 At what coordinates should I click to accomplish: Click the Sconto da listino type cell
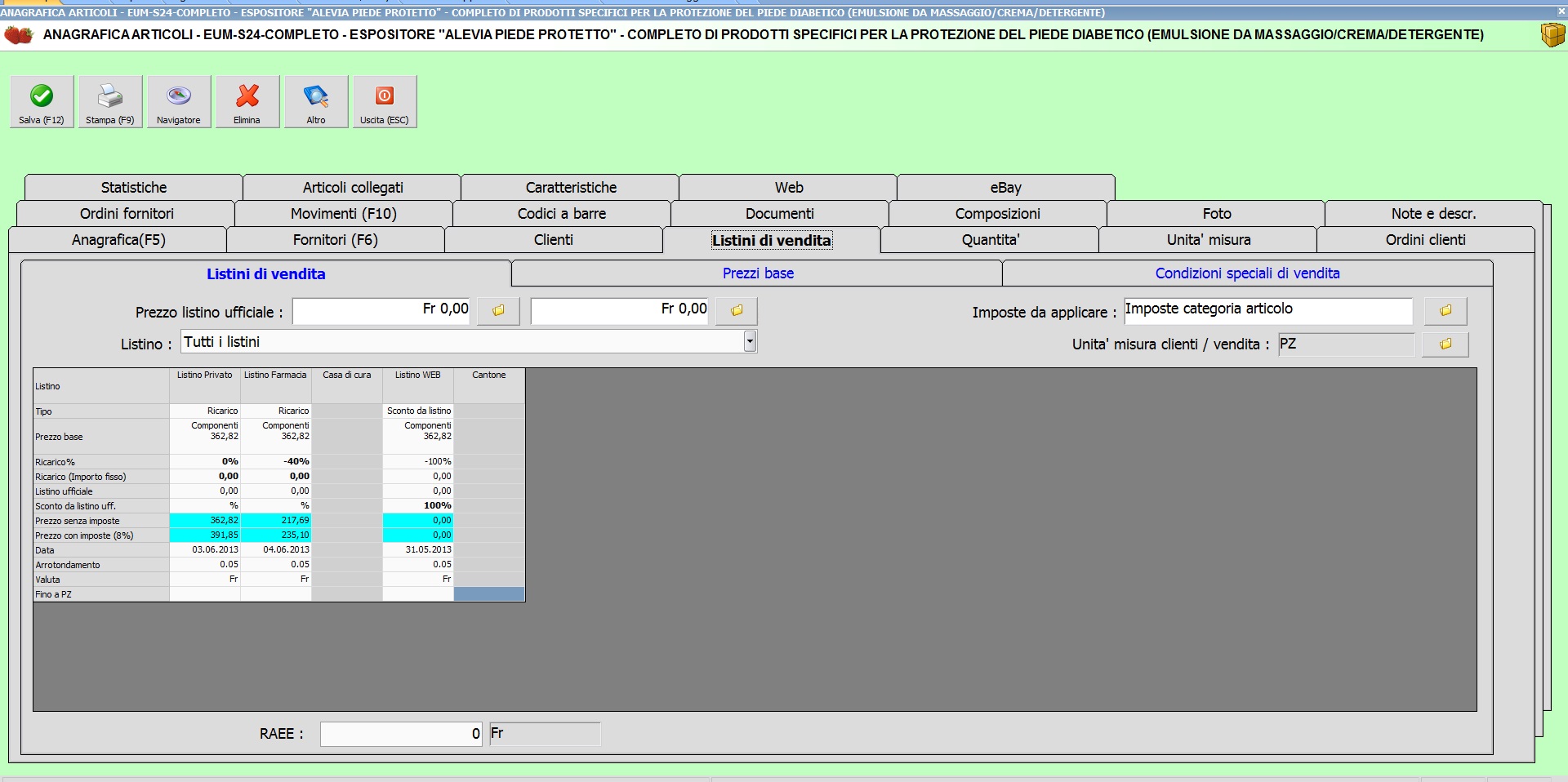[x=418, y=411]
